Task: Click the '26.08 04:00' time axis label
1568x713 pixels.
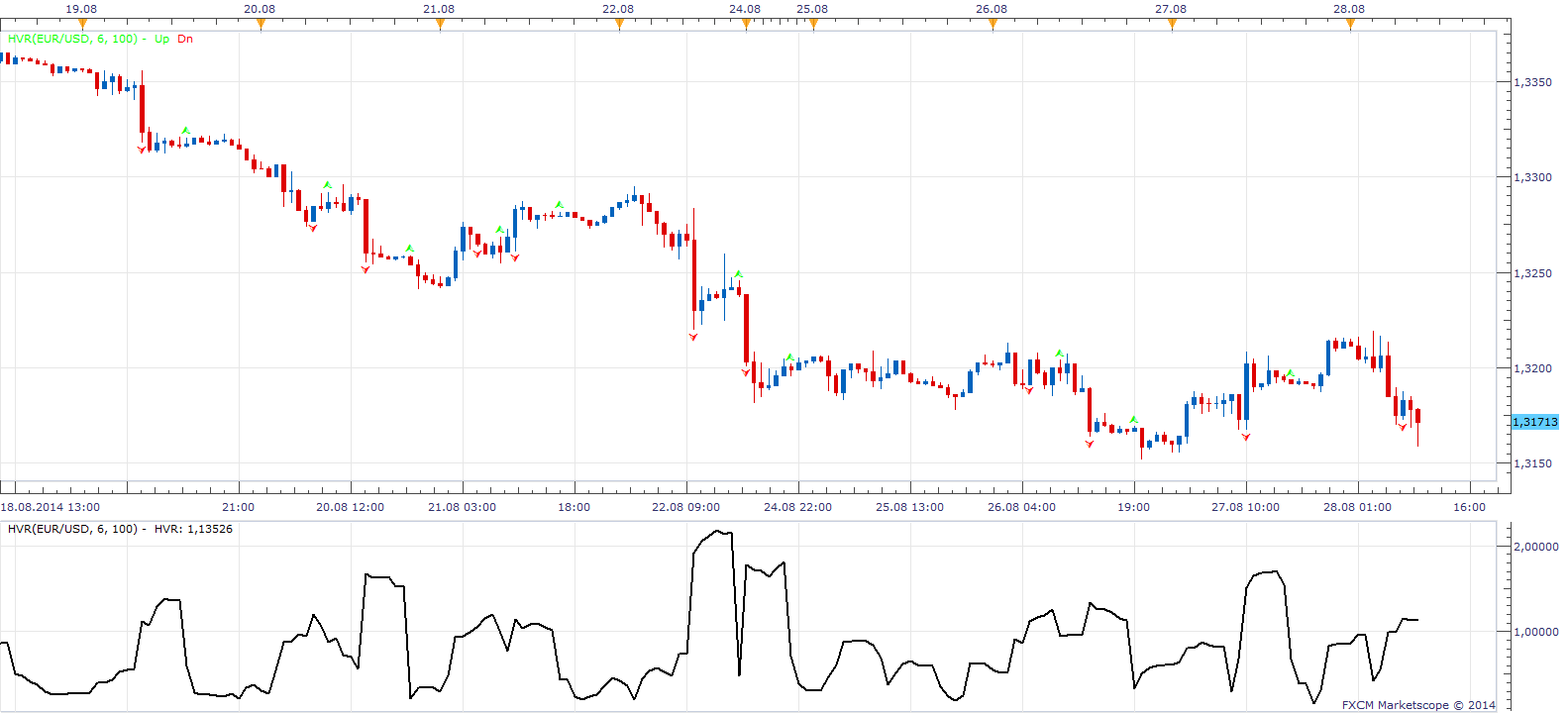Action: [x=1021, y=507]
